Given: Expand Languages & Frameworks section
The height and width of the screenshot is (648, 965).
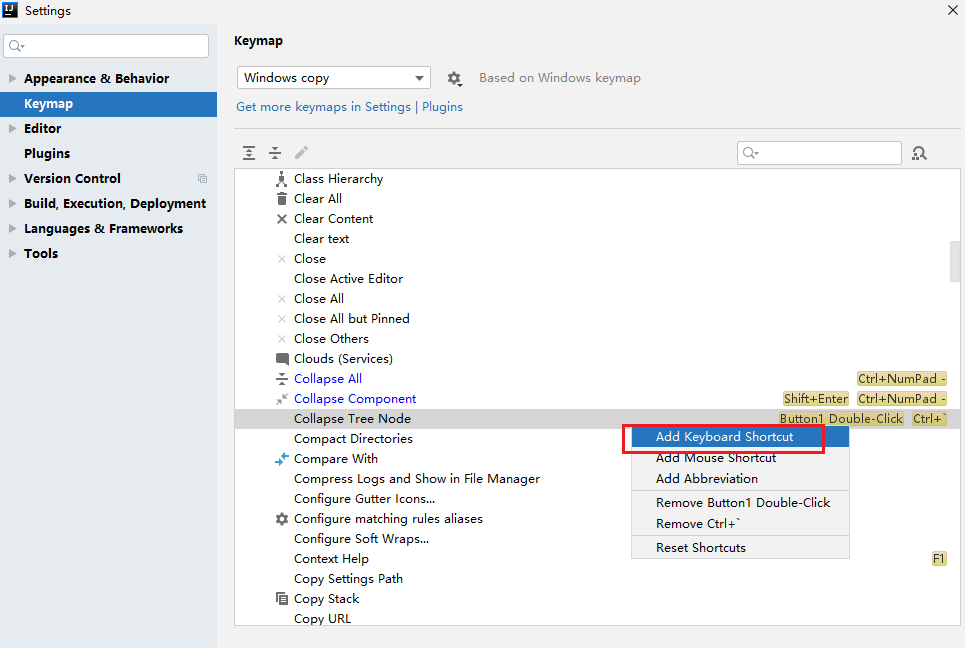Looking at the screenshot, I should point(12,228).
